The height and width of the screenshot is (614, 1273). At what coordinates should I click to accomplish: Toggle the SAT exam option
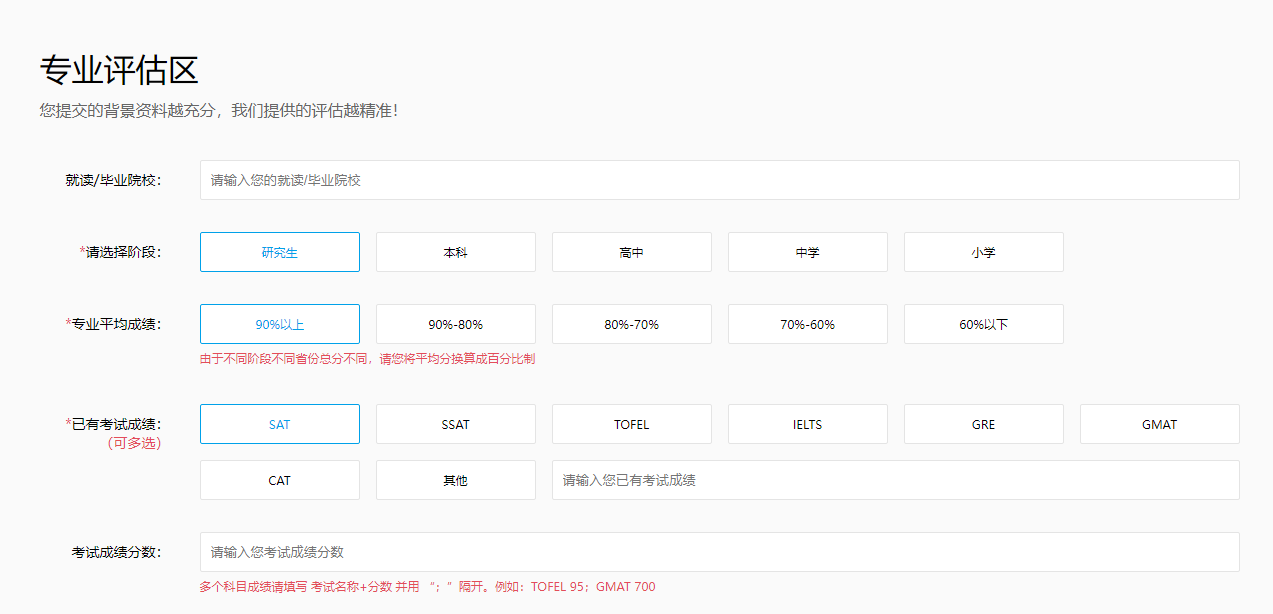(280, 424)
